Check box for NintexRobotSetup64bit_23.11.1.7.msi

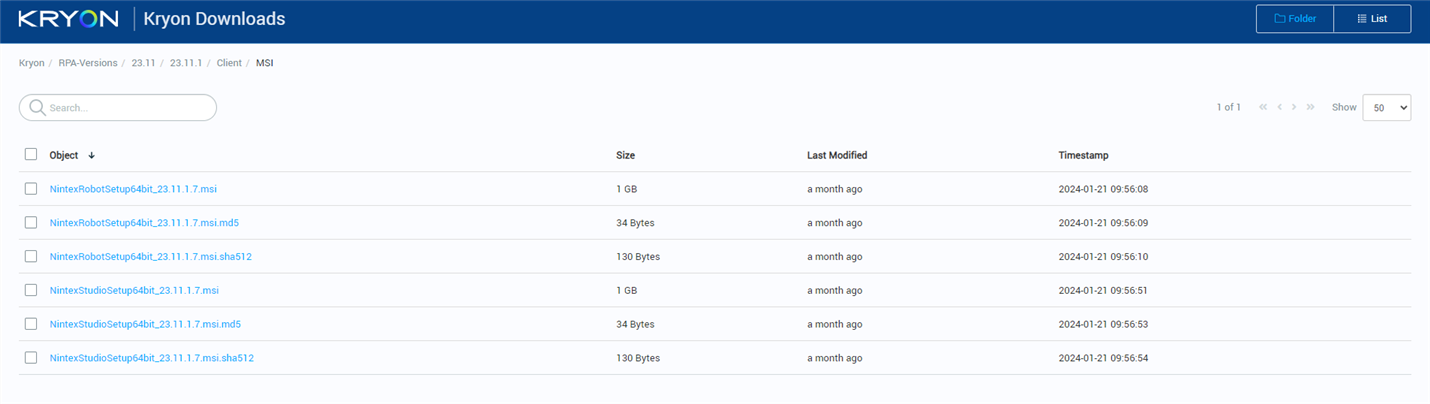point(31,189)
